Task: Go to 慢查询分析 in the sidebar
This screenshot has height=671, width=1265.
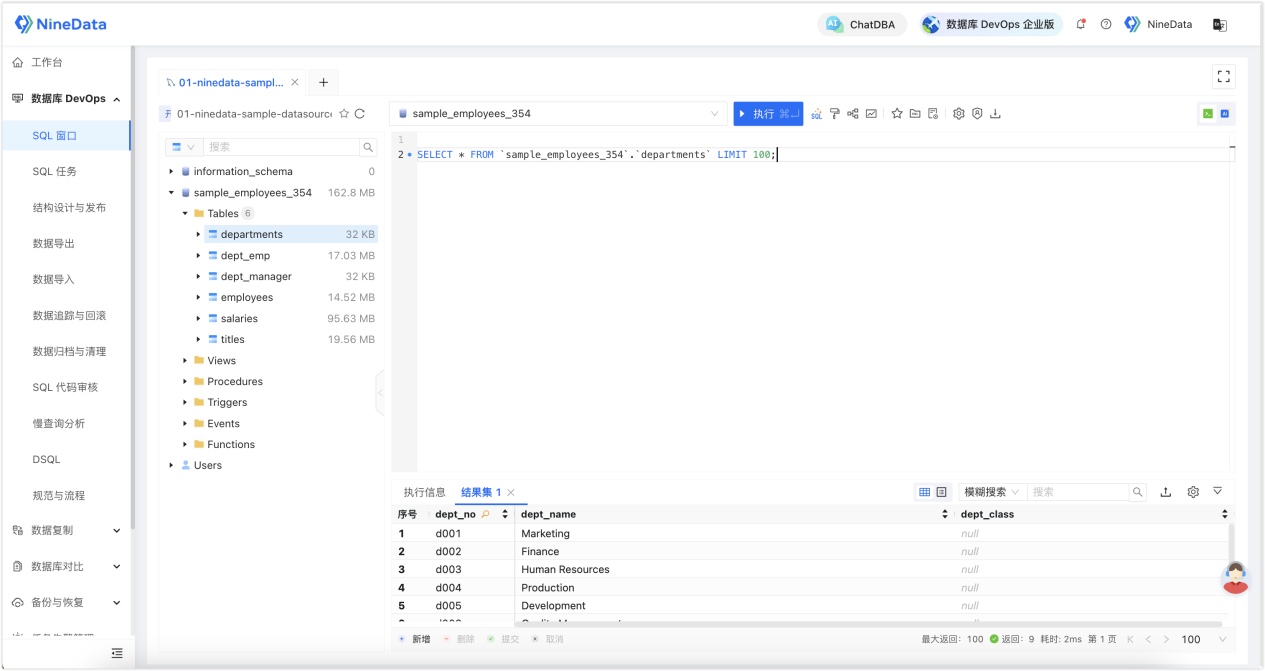Action: coord(59,424)
